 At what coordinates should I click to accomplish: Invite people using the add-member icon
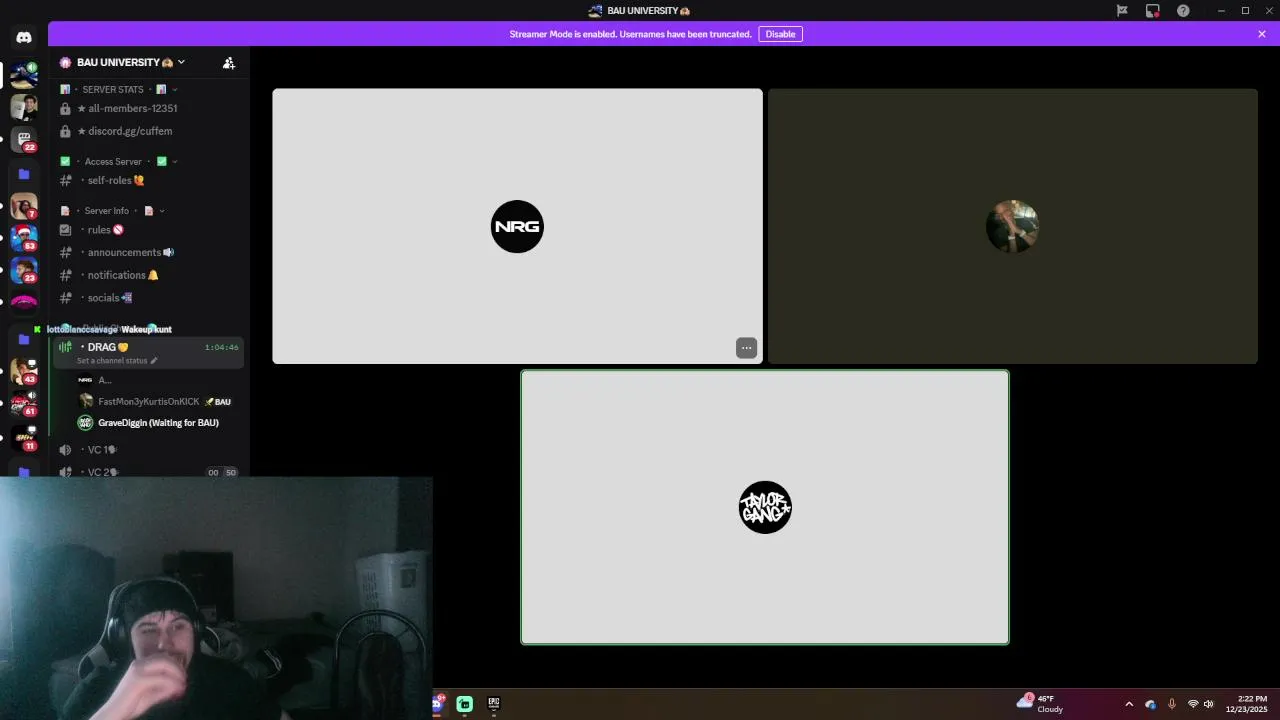point(229,63)
